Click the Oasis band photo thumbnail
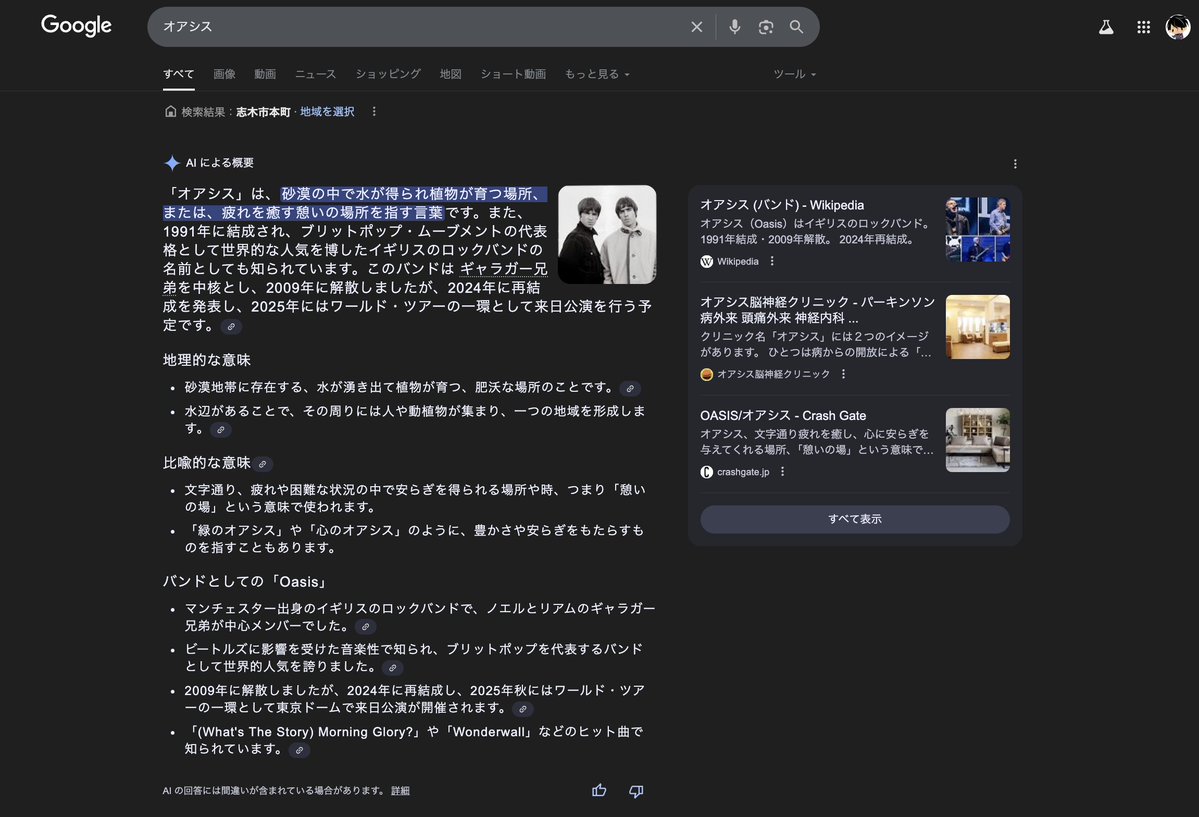This screenshot has height=817, width=1199. (607, 234)
